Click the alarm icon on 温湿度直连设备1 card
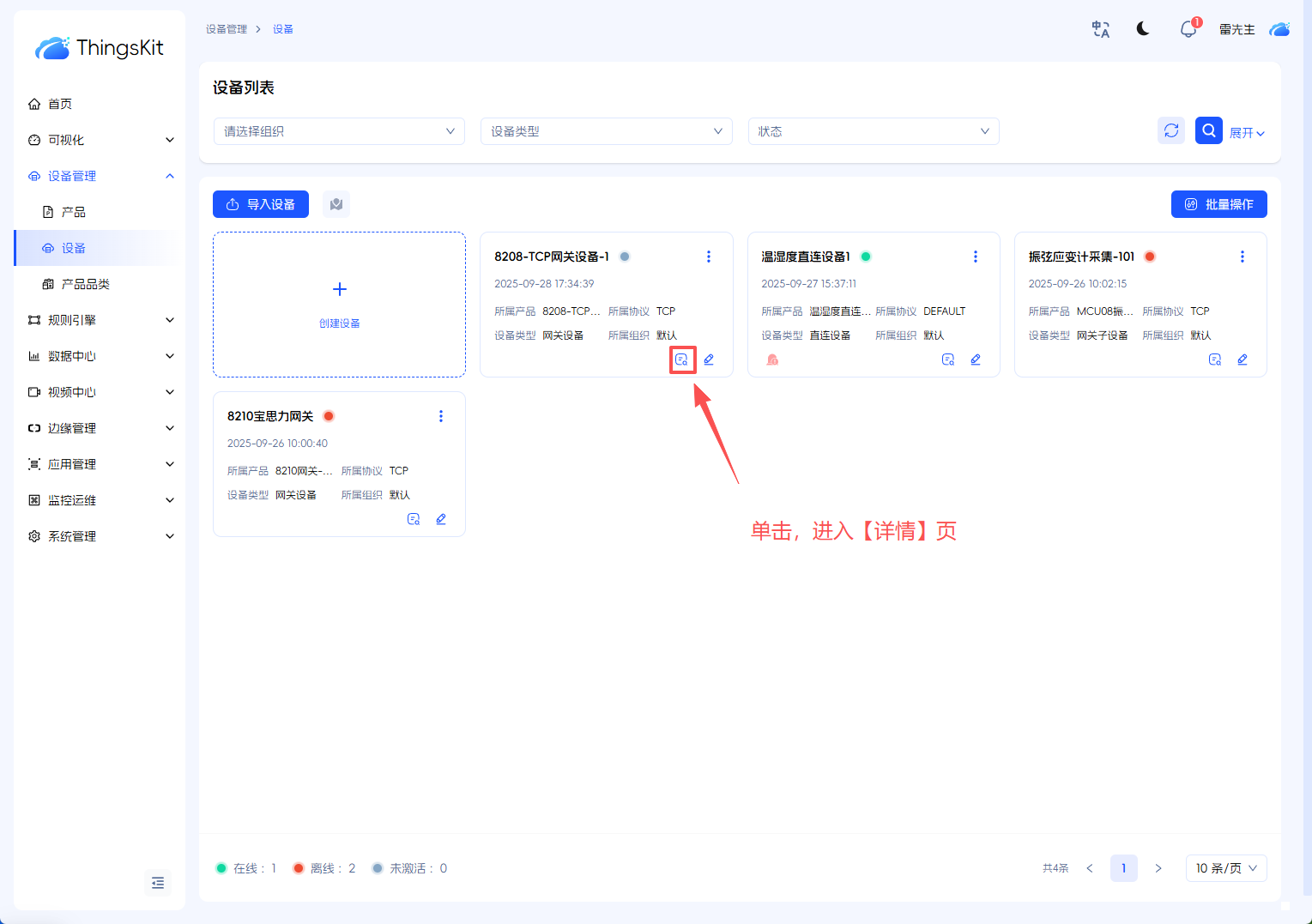 (772, 359)
